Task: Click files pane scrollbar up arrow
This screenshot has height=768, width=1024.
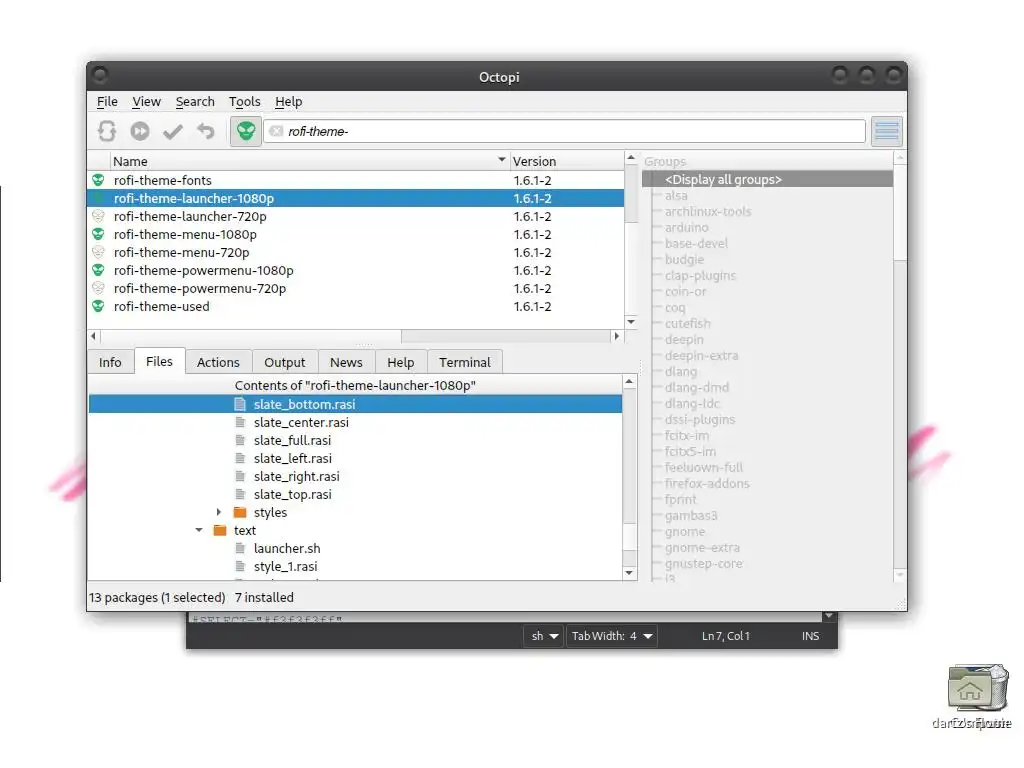Action: click(630, 381)
